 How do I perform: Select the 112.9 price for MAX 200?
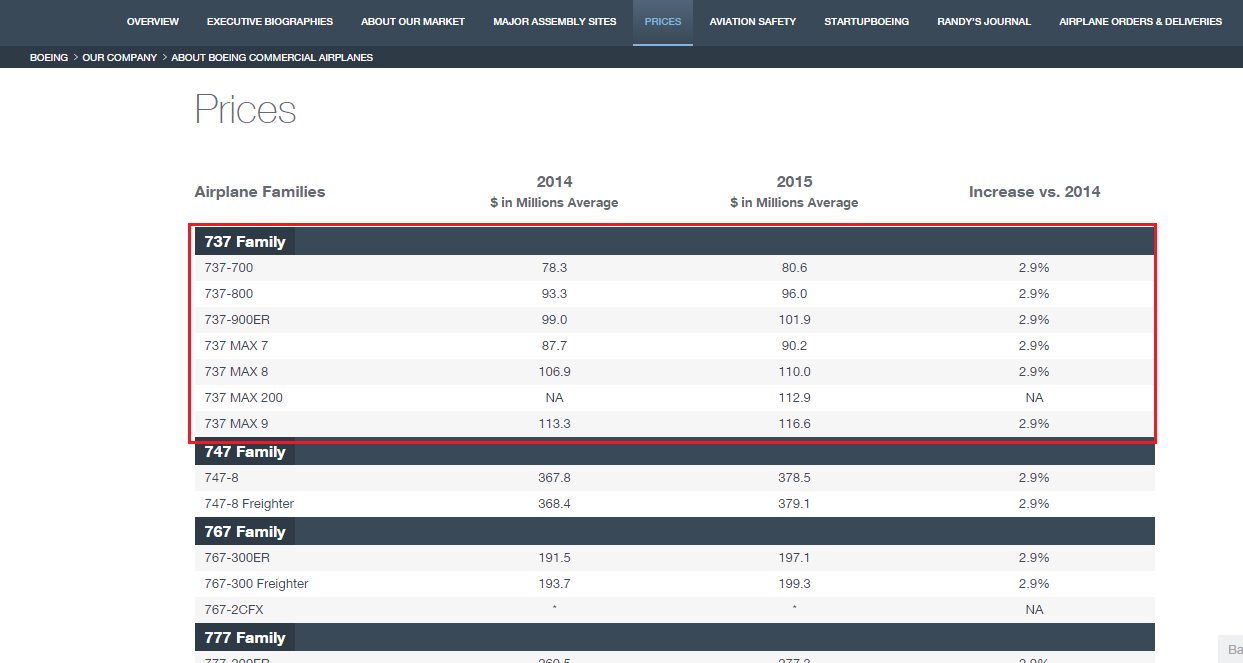[x=794, y=398]
